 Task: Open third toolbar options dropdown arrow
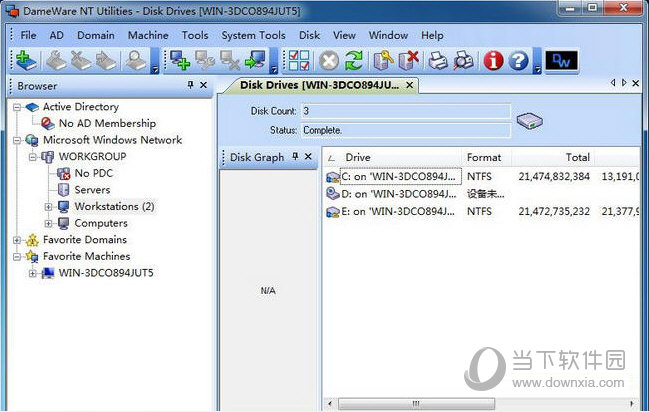click(x=537, y=69)
